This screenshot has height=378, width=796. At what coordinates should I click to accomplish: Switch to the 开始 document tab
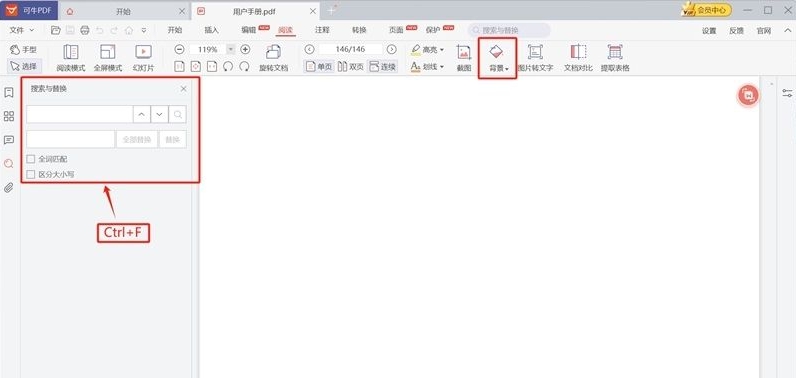[123, 11]
